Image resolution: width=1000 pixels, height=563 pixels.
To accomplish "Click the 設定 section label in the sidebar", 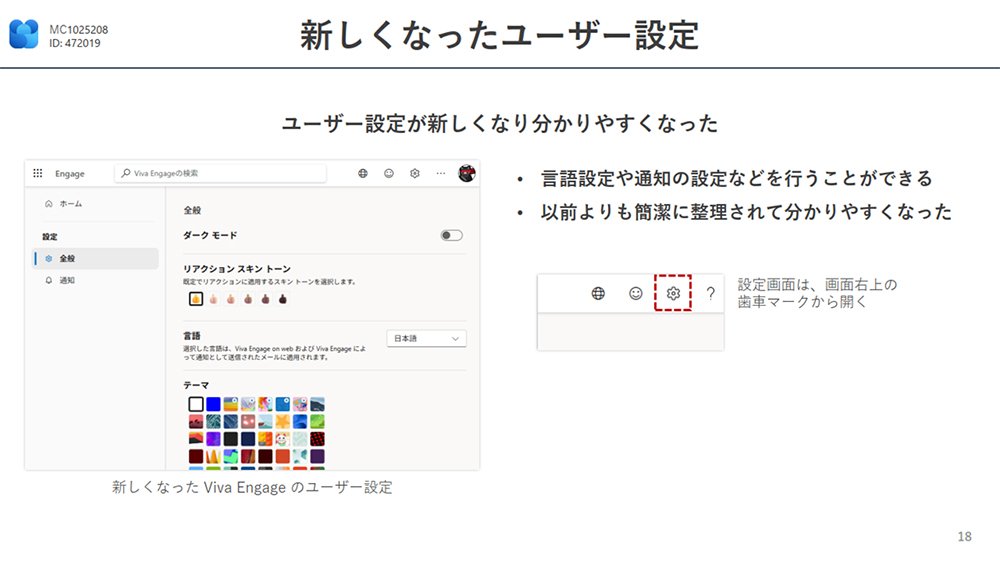I will (x=50, y=237).
